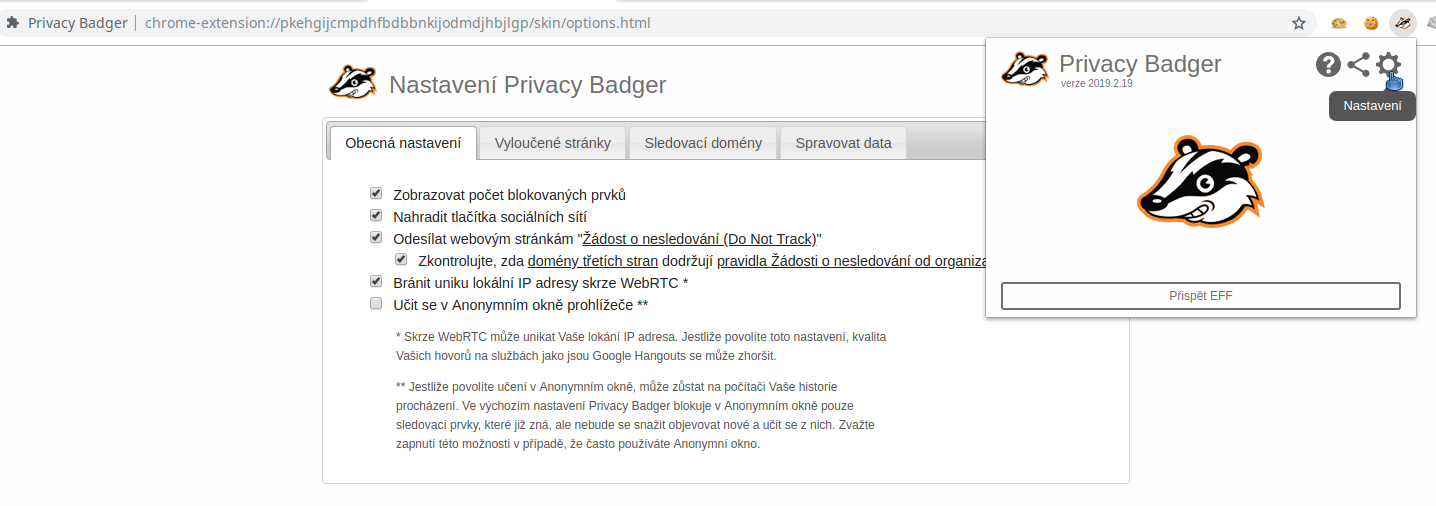Click the first extension icon left of cookie
The image size is (1436, 506).
[1339, 22]
